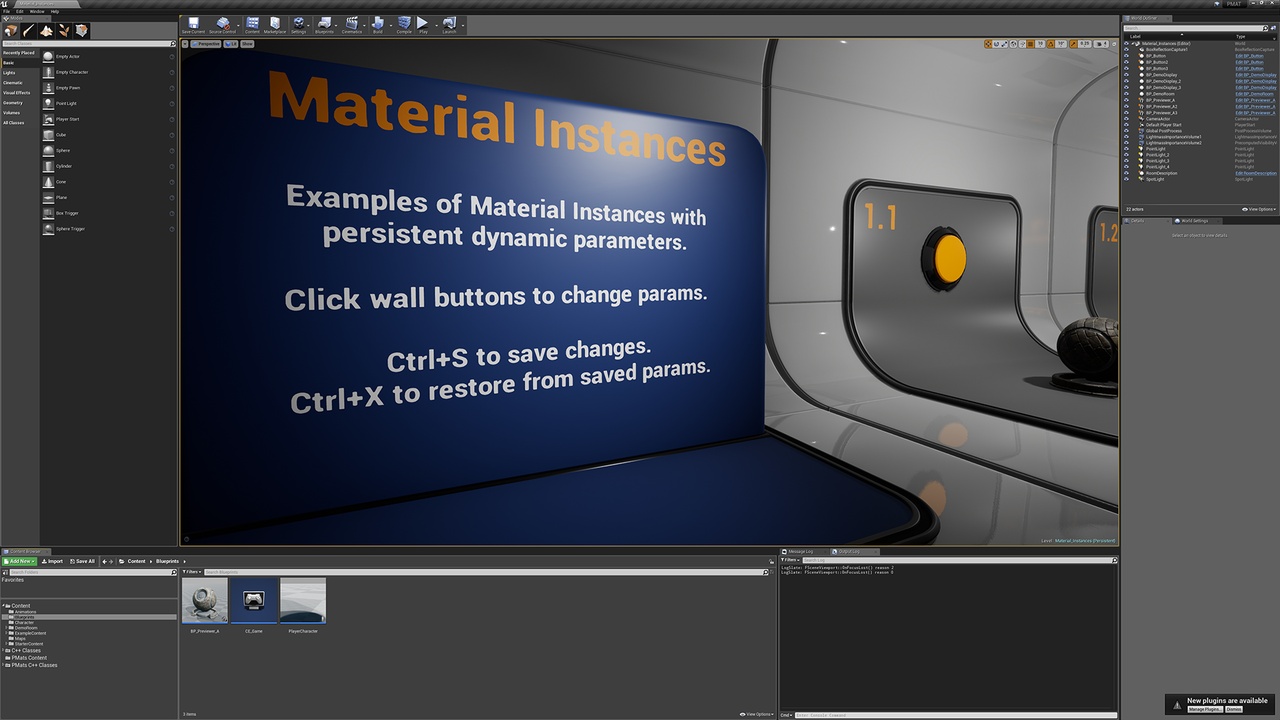Toggle visibility eye for SpotLight
Viewport: 1280px width, 720px height.
(x=1126, y=180)
